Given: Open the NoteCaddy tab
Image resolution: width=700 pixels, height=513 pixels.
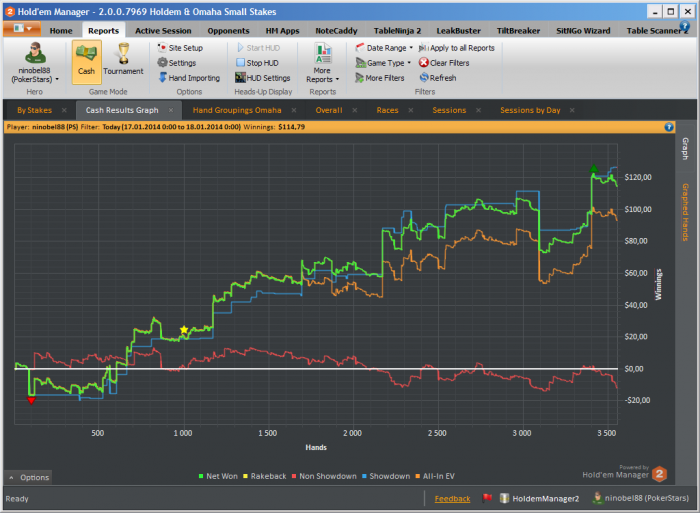Looking at the screenshot, I should point(336,31).
